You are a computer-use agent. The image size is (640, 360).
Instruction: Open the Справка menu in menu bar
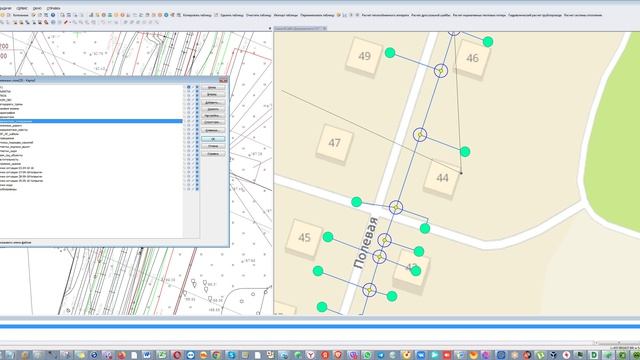coord(53,8)
